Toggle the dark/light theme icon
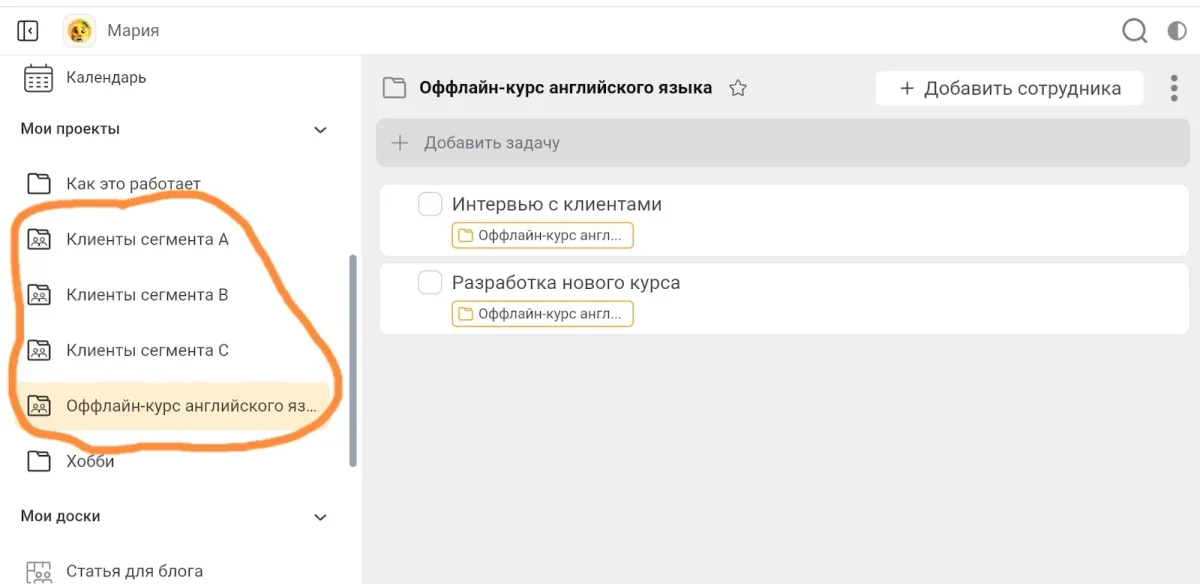Viewport: 1200px width, 584px height. 1177,31
